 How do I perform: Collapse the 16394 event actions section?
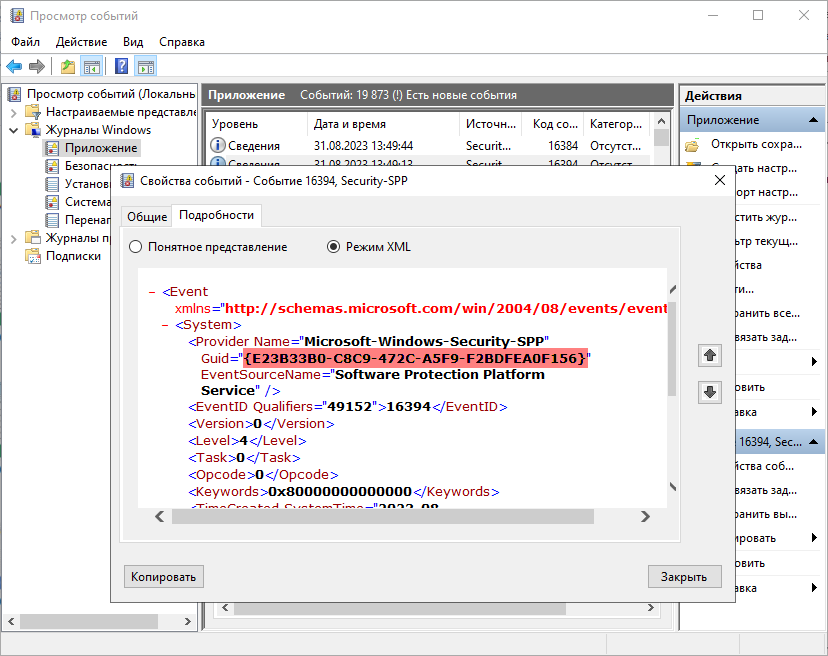point(813,442)
